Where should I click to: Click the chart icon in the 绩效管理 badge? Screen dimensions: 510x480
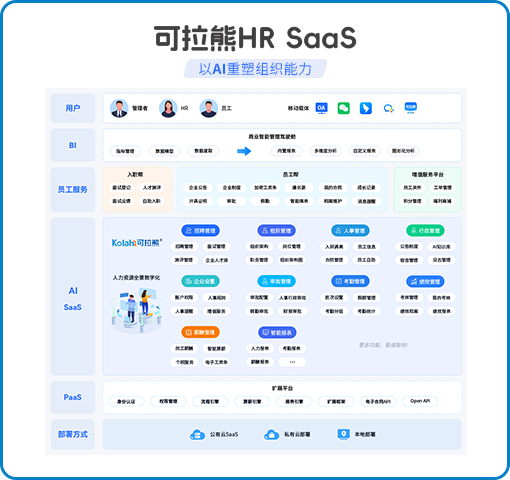click(413, 281)
